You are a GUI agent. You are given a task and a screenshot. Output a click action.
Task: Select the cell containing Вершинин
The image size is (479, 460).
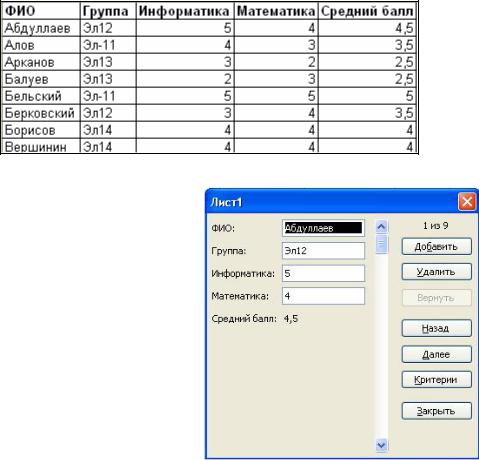pyautogui.click(x=41, y=146)
